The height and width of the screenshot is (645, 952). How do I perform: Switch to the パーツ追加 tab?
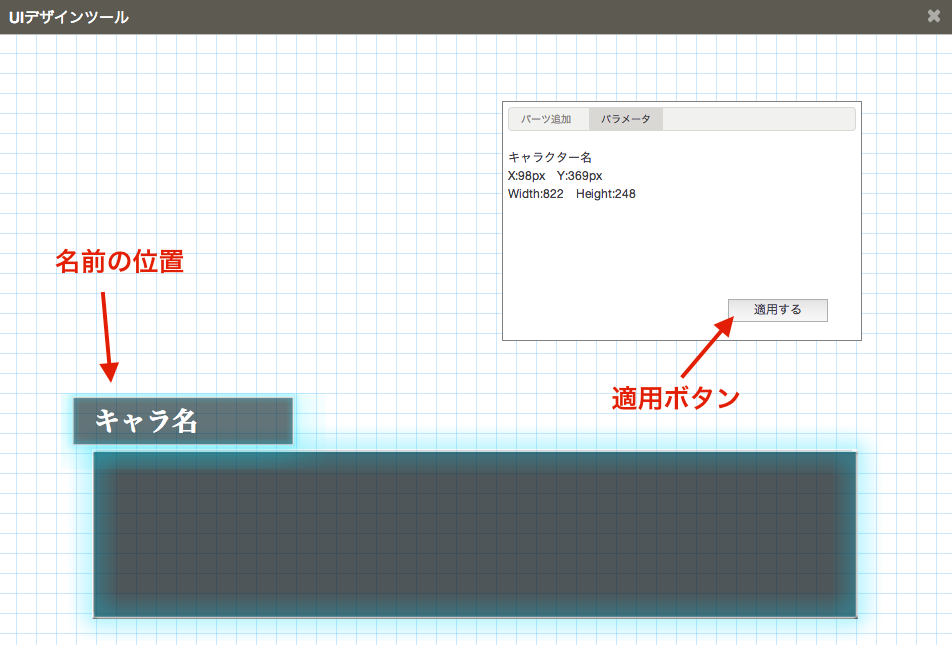click(547, 119)
